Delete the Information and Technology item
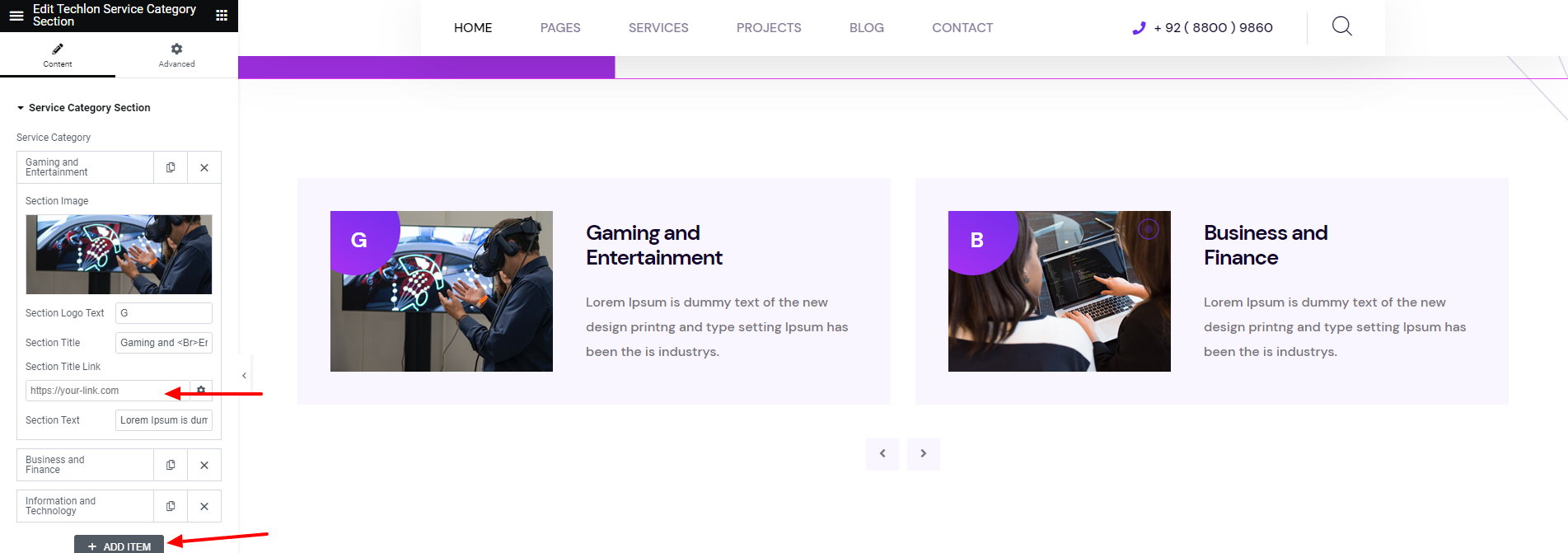Viewport: 1568px width, 553px height. pos(204,506)
